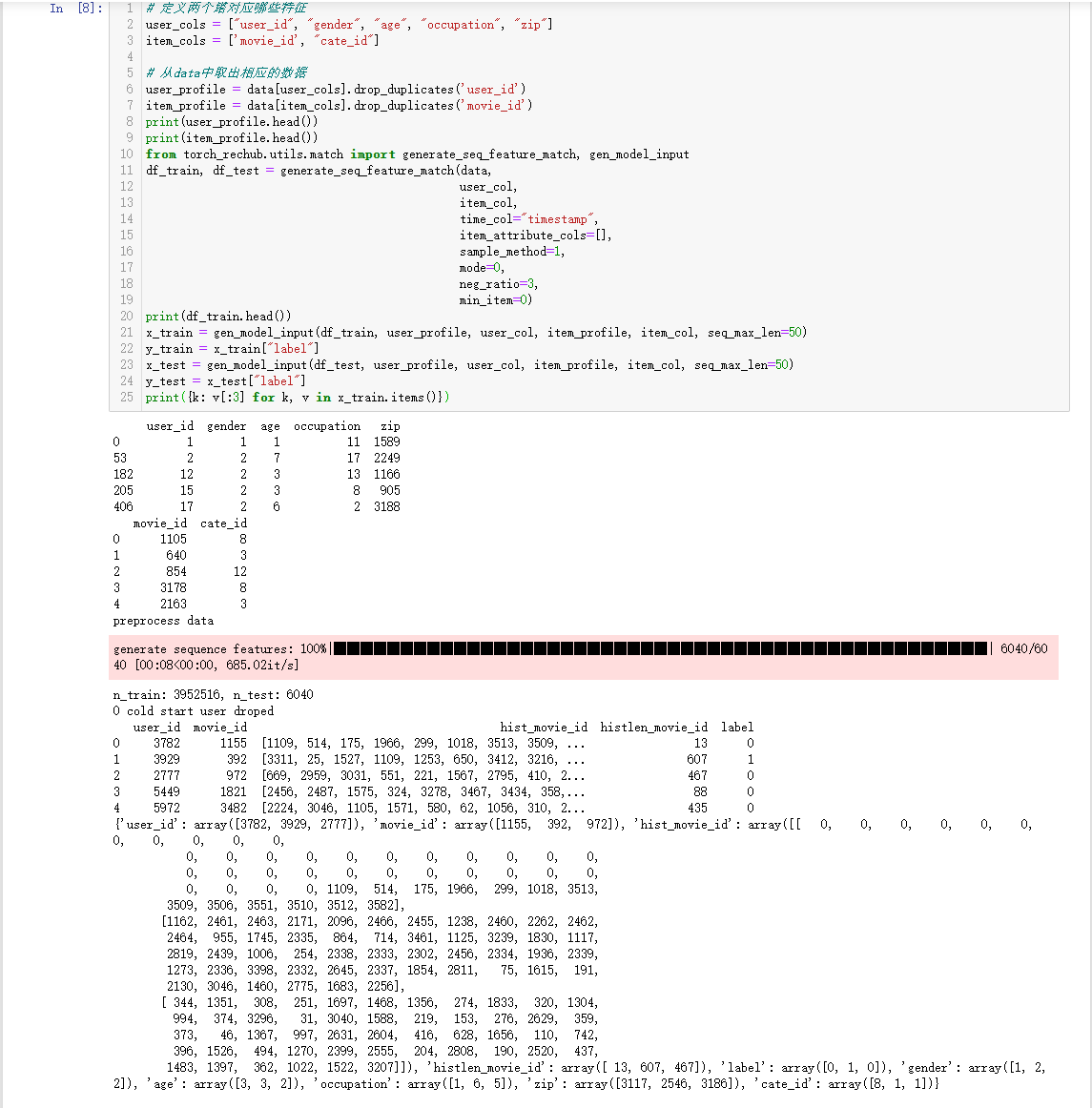The image size is (1092, 1108).
Task: Click the '6040/60' progress count
Action: pos(1024,648)
